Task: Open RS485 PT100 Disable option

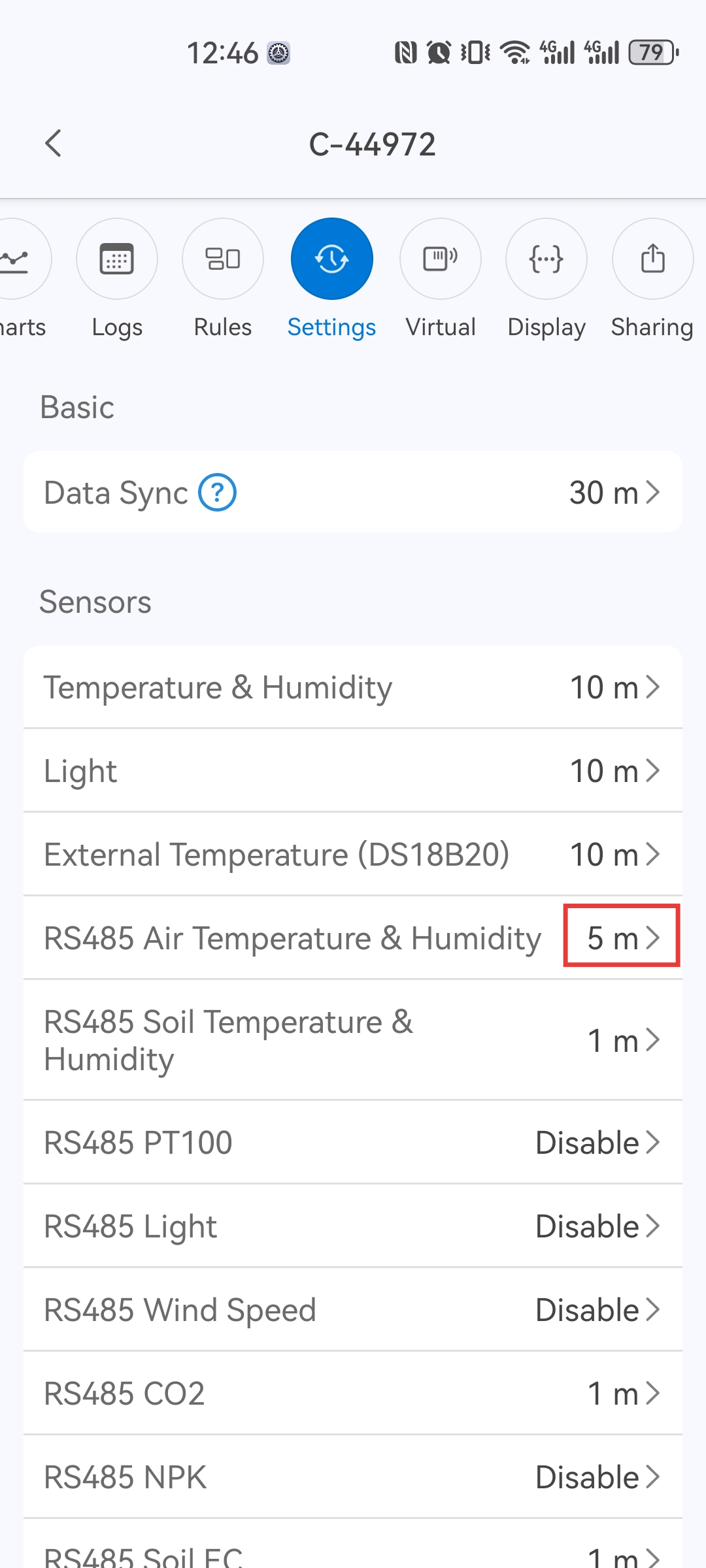Action: click(x=597, y=1143)
